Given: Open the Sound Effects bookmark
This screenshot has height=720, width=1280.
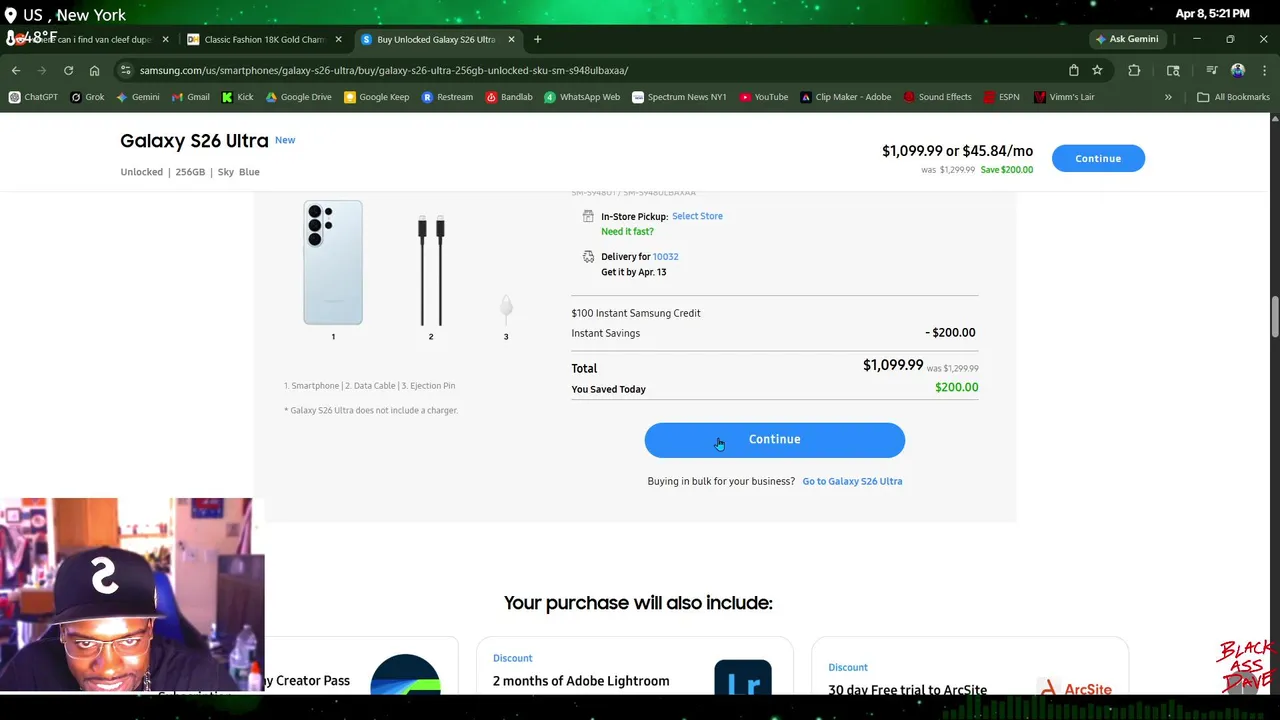Looking at the screenshot, I should 937,97.
